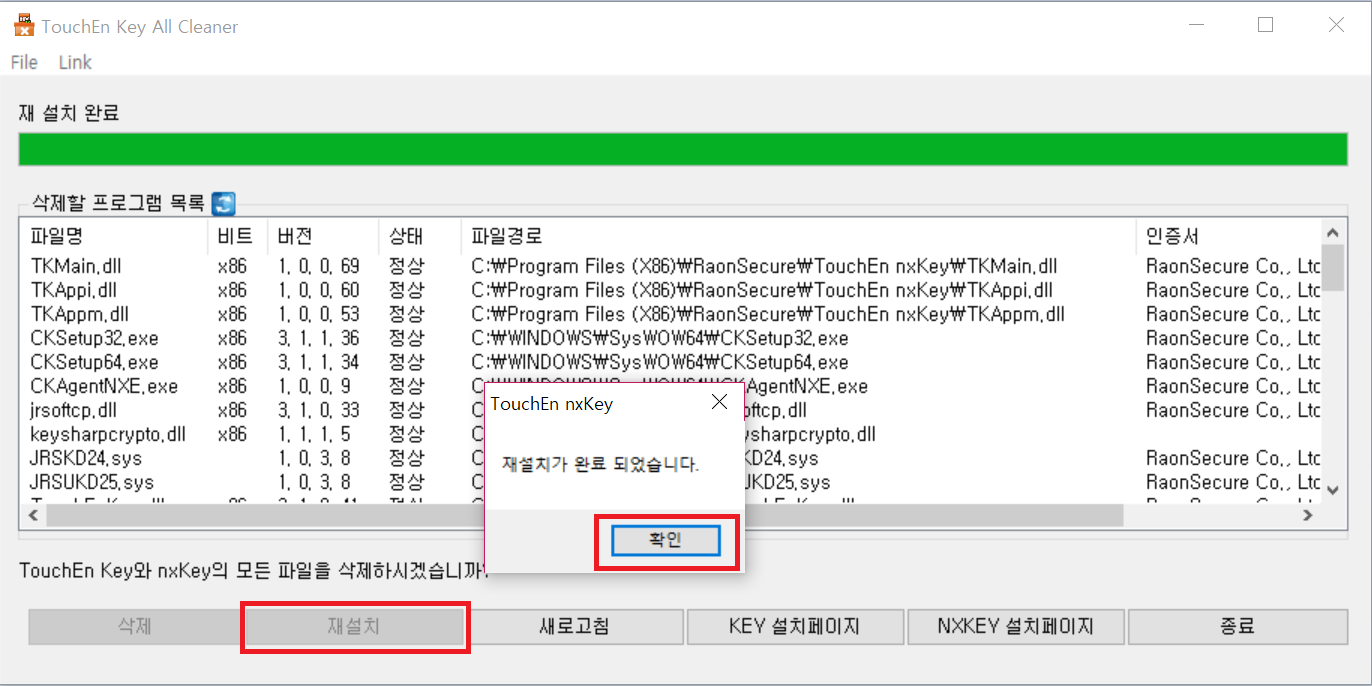Open the NXKEY 설치페이지 button
This screenshot has width=1372, height=686.
(1015, 627)
